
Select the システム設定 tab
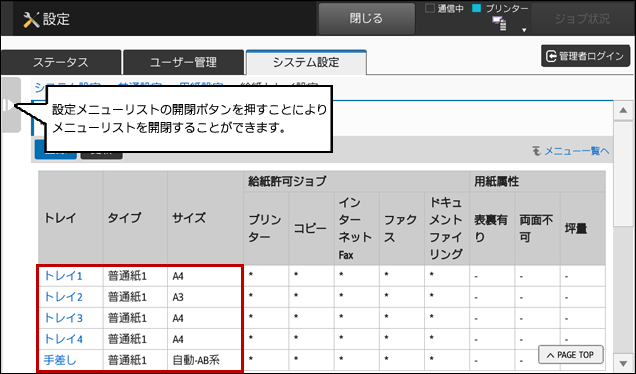tap(306, 62)
